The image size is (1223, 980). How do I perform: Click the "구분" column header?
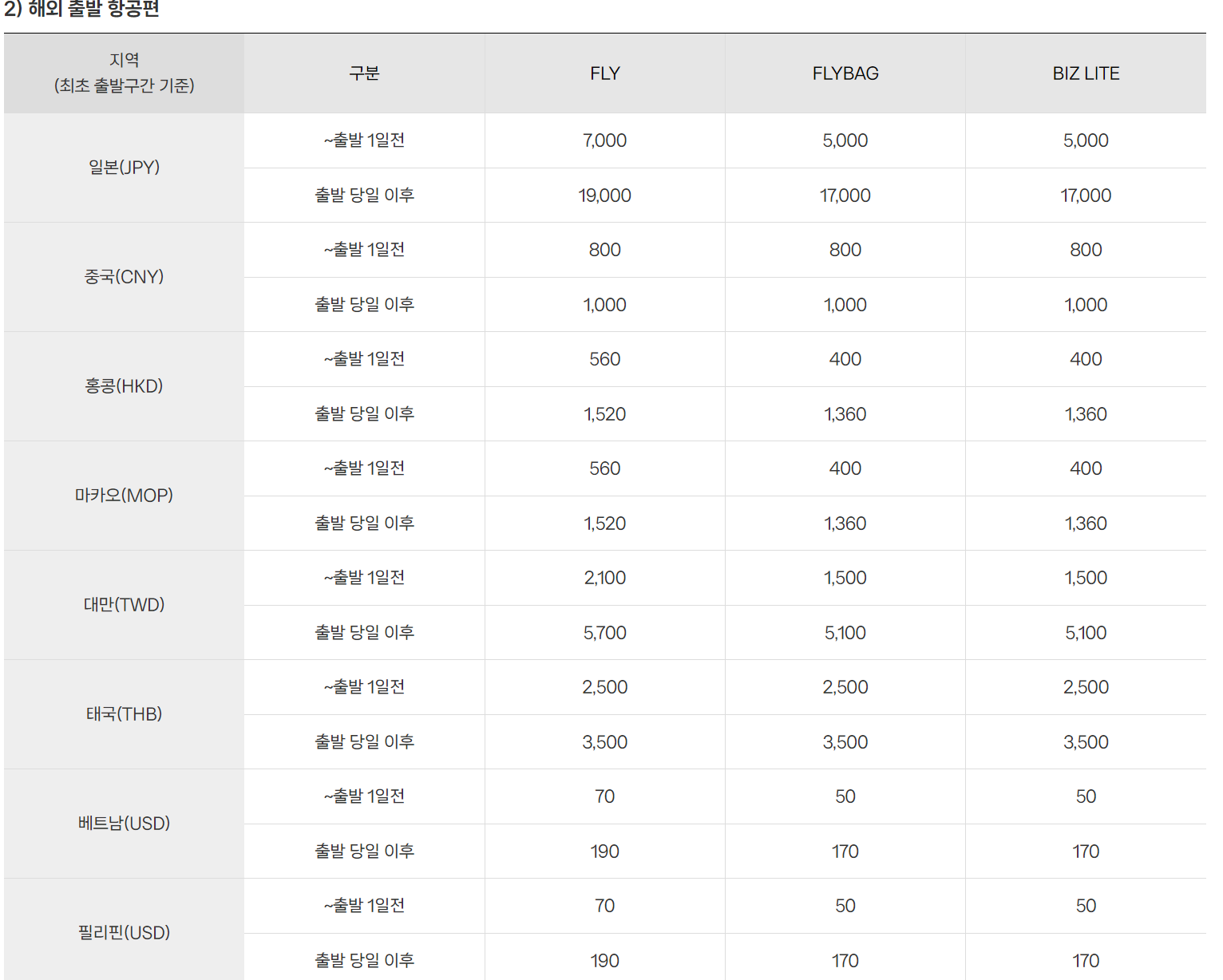coord(364,73)
